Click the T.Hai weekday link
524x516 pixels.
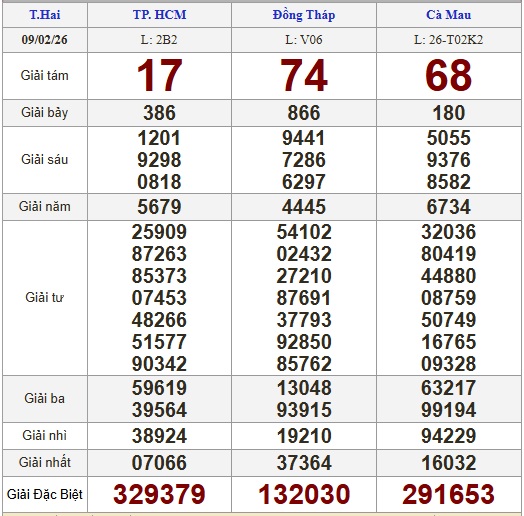[x=45, y=15]
